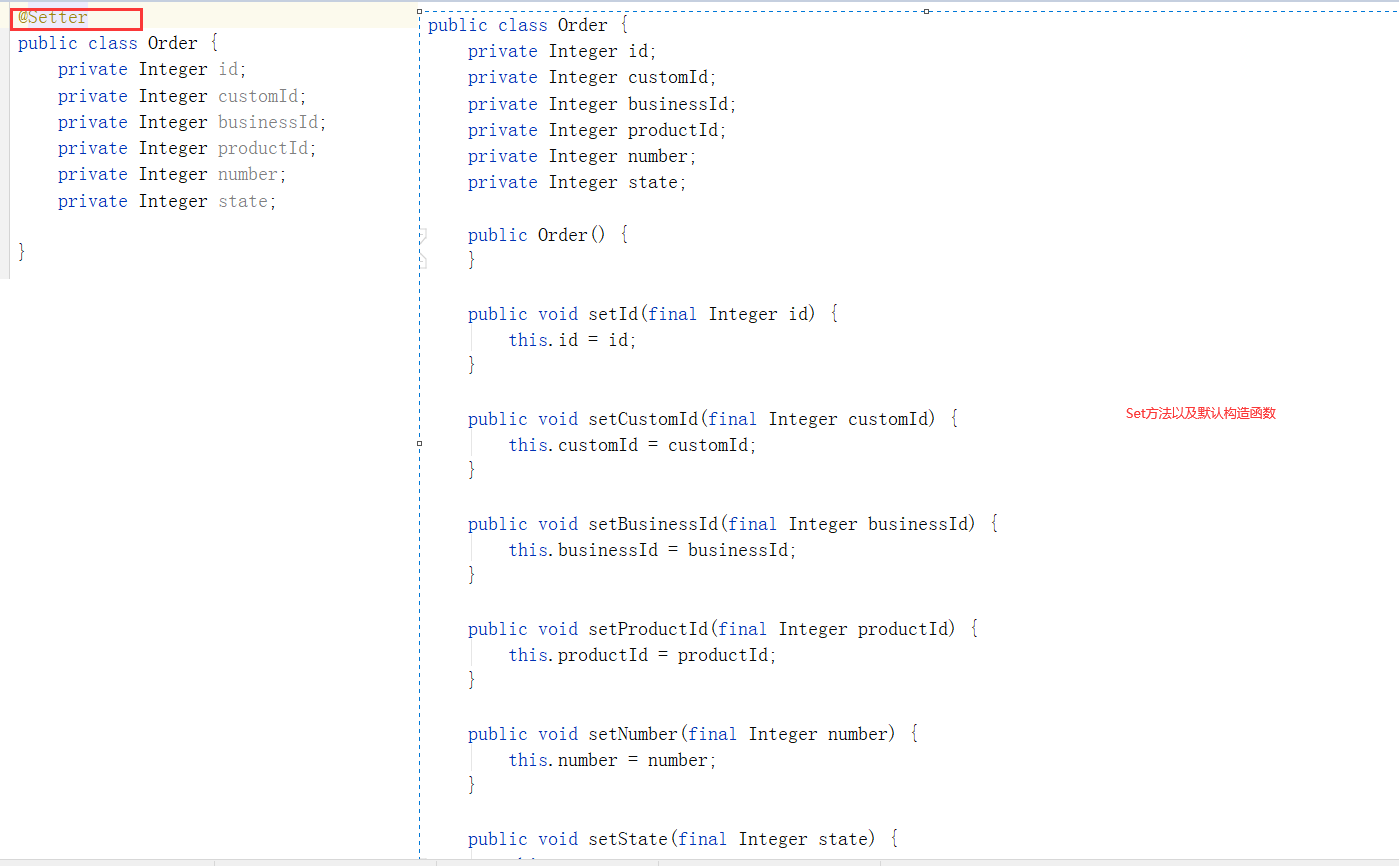This screenshot has height=866, width=1399.
Task: Click 'private Integer productId;' in right editor
Action: 597,130
